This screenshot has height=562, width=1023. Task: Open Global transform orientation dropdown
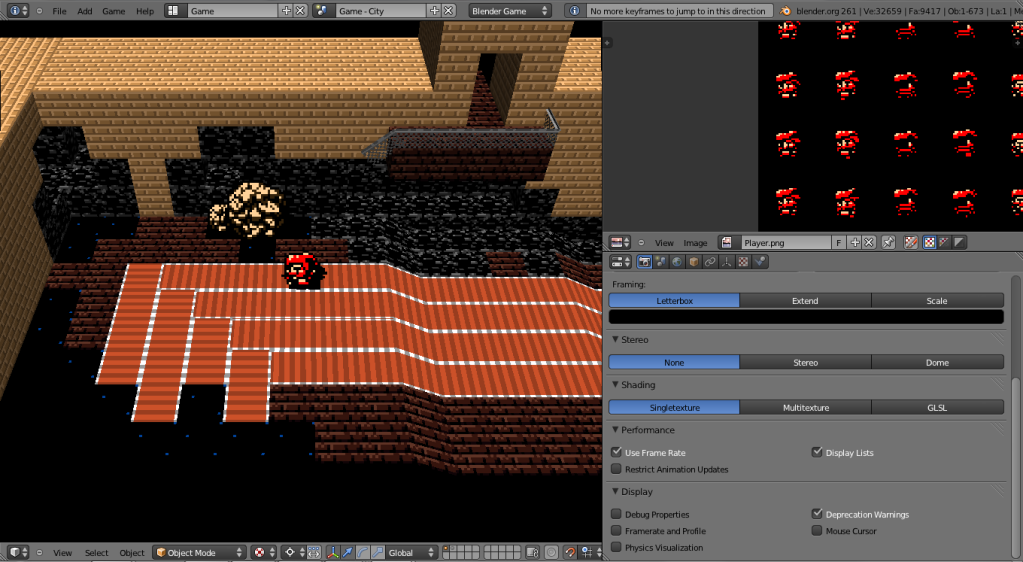coord(411,552)
